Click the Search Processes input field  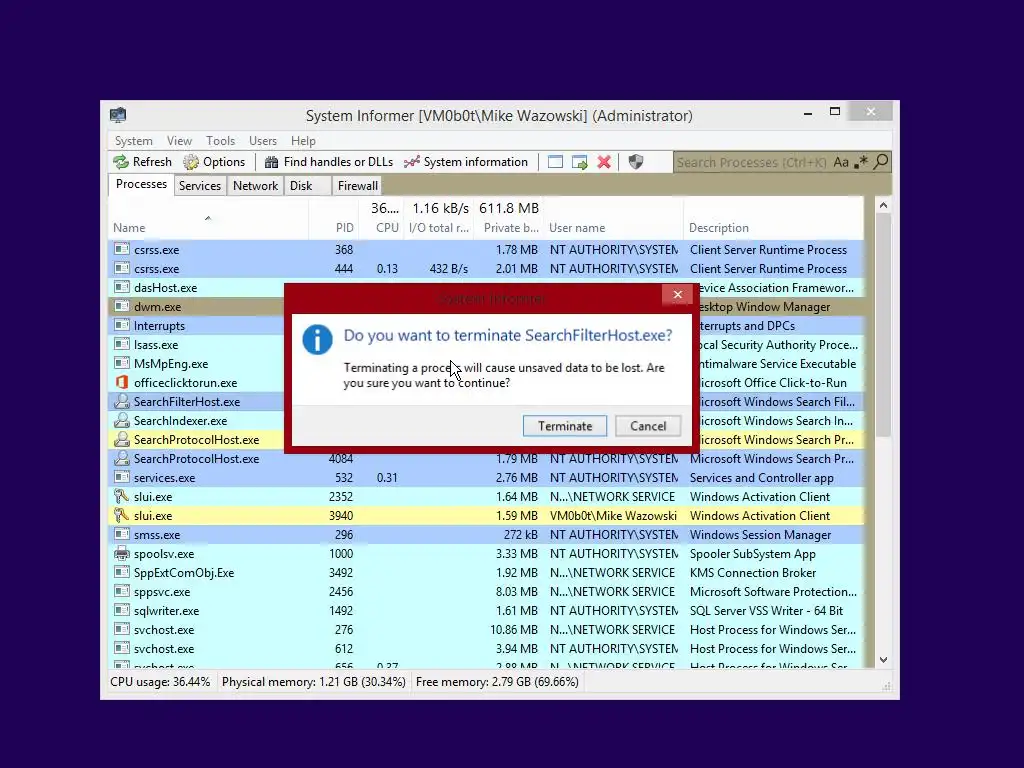click(751, 163)
